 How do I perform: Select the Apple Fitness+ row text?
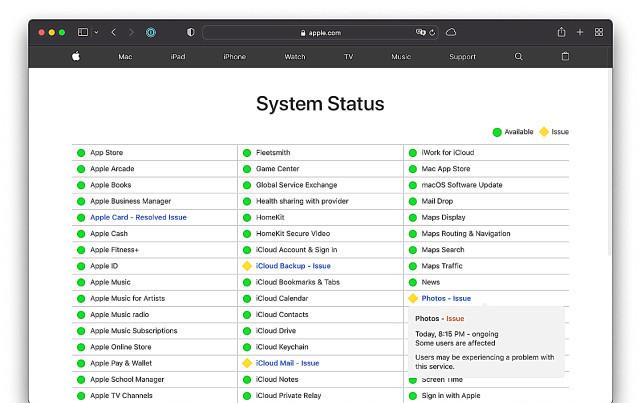pyautogui.click(x=114, y=250)
